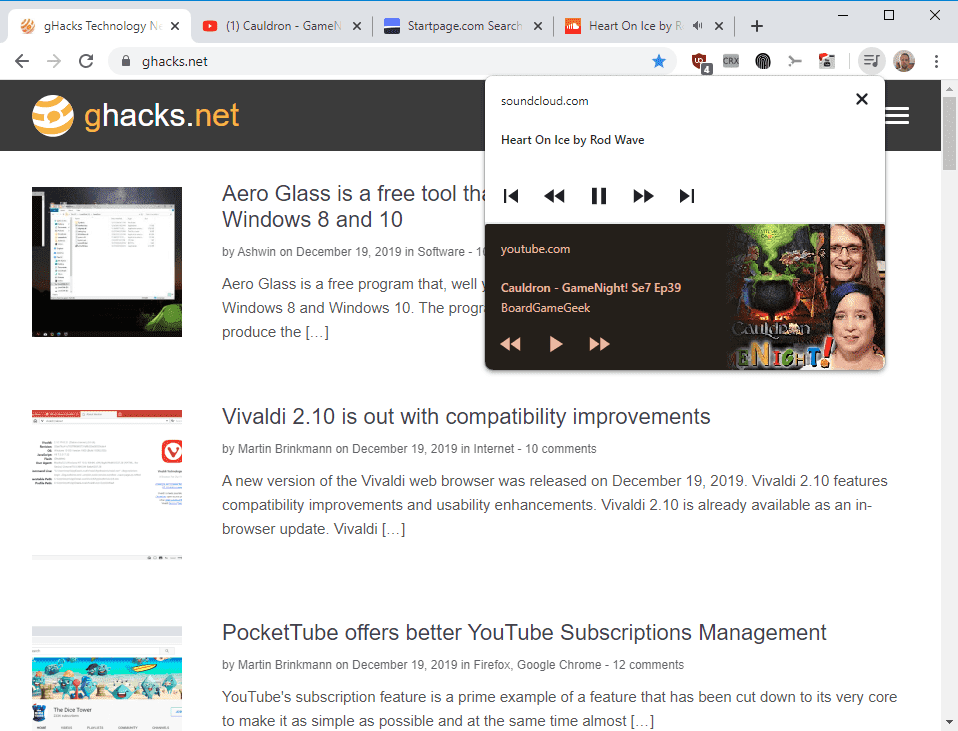Open the Vivaldi article's 10 comments link
The width and height of the screenshot is (958, 731).
pos(560,449)
